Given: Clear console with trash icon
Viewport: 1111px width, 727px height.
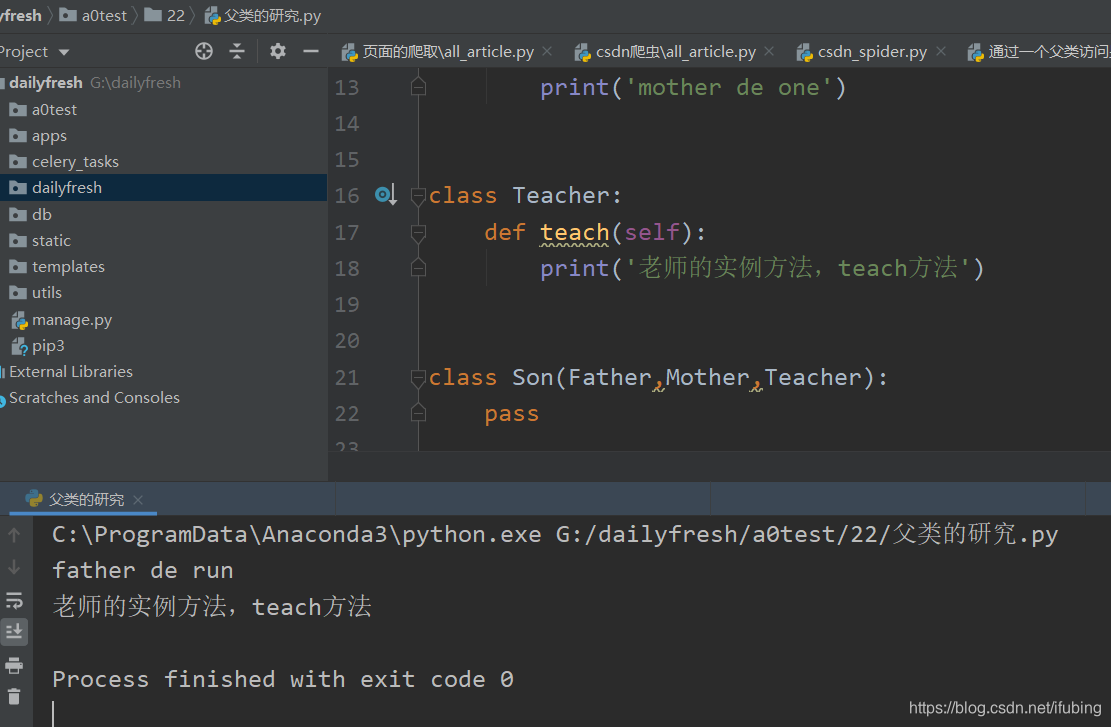Looking at the screenshot, I should 14,697.
